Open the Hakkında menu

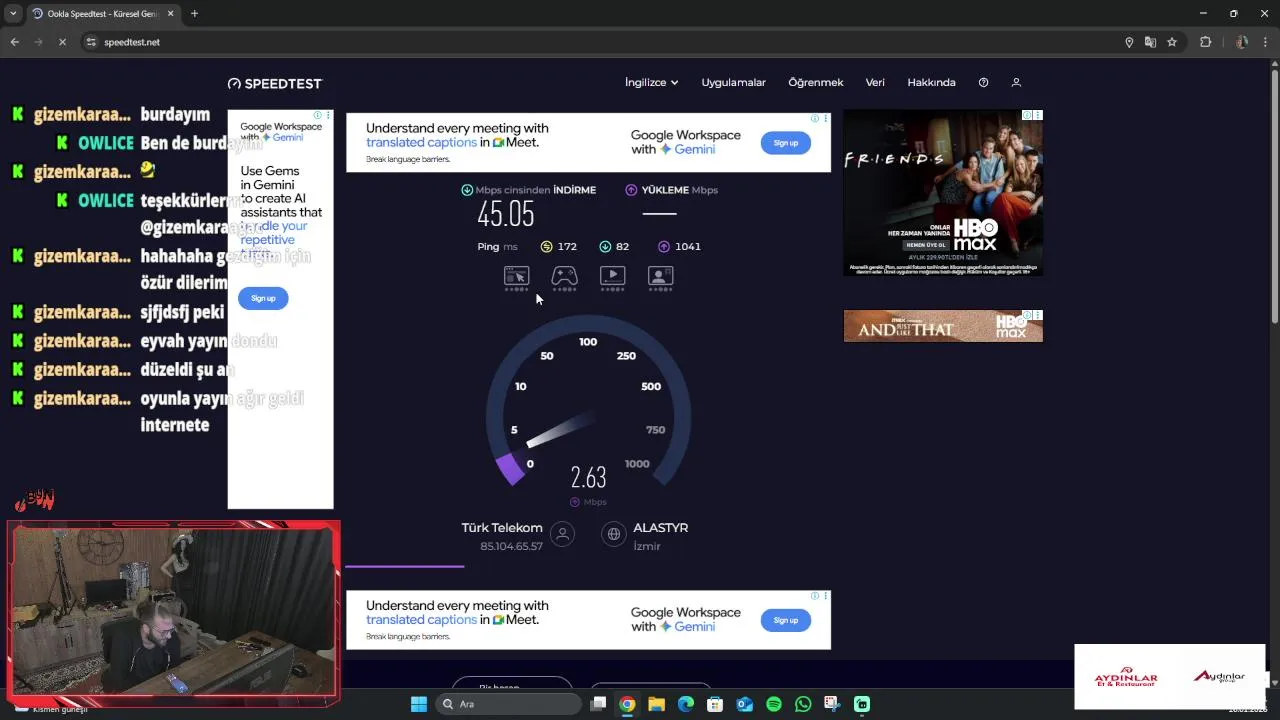pos(931,83)
